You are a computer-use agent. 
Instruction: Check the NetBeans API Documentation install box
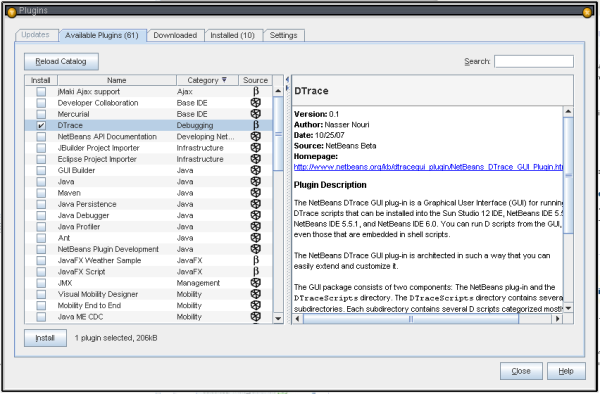coord(41,137)
